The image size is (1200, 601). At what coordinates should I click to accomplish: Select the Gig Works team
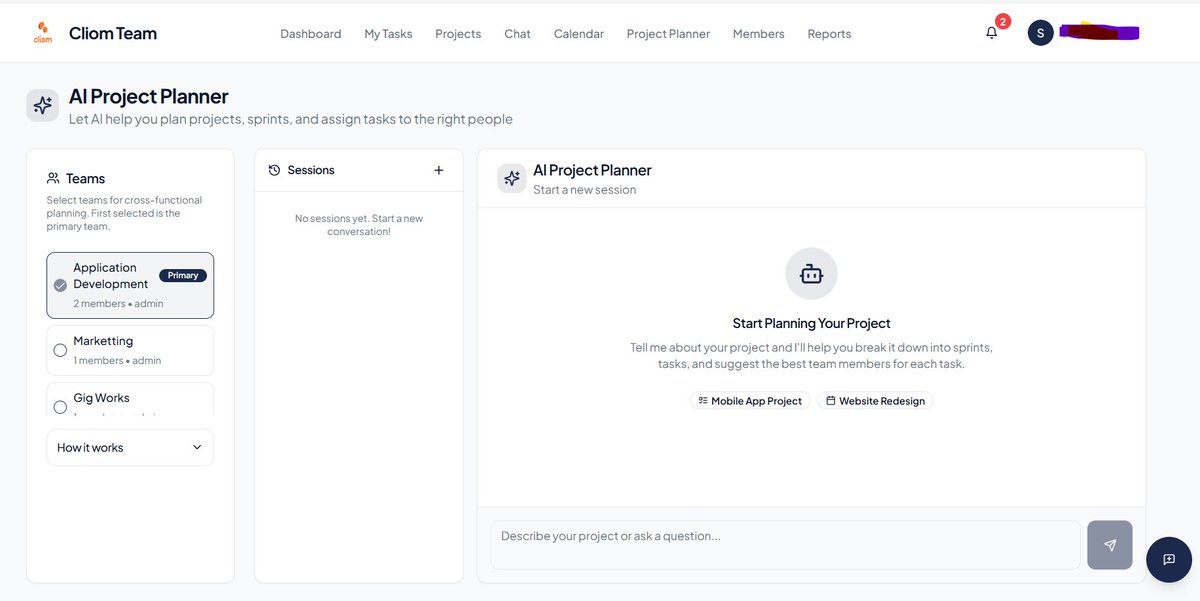point(130,400)
